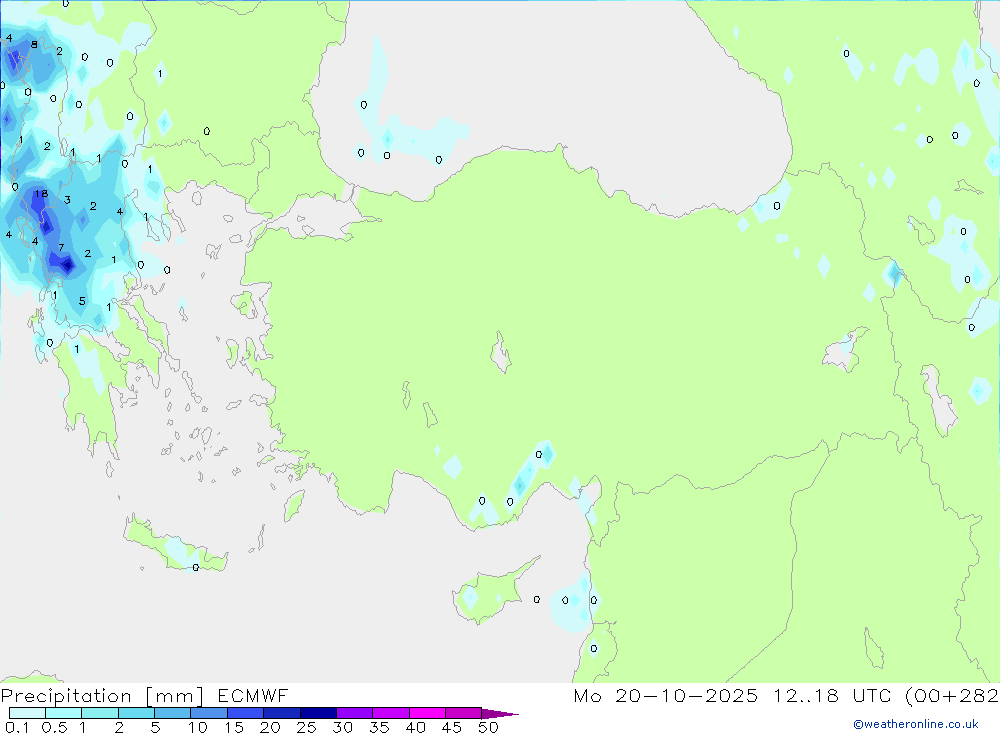Viewport: 1000px width, 733px height.
Task: Click the legend tick label '30'
Action: coord(342,727)
